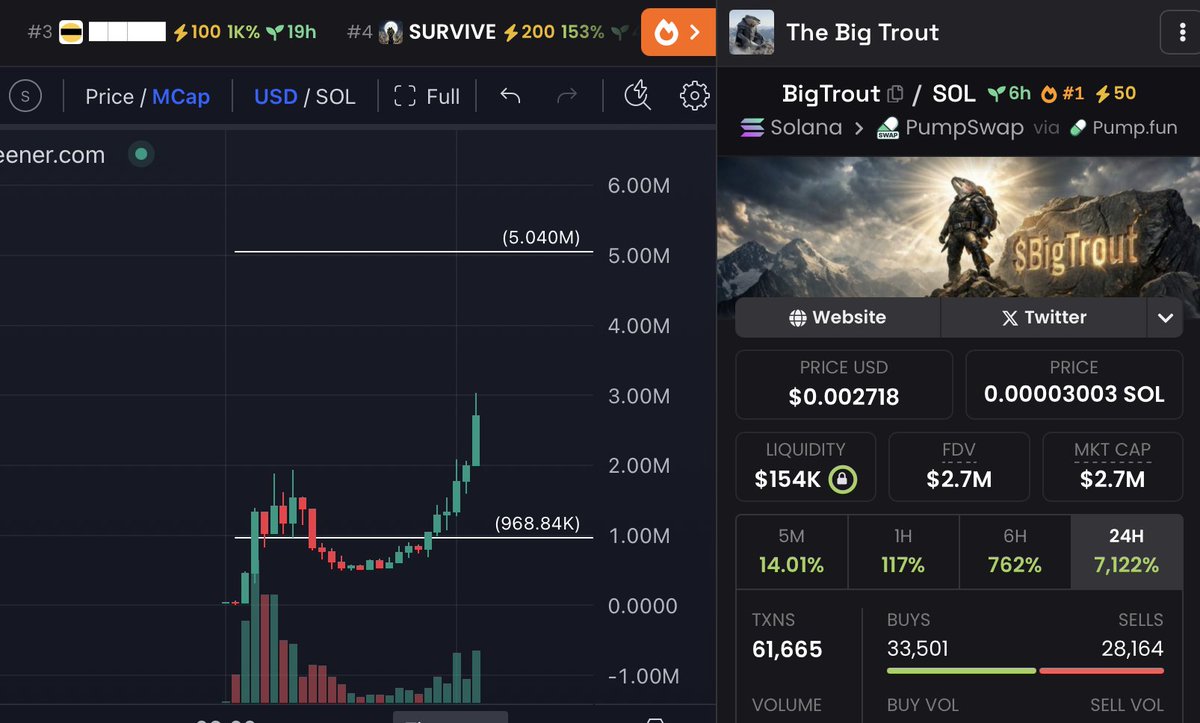Click the MKT CAP $2.7M box
The image size is (1200, 723).
pos(1113,466)
